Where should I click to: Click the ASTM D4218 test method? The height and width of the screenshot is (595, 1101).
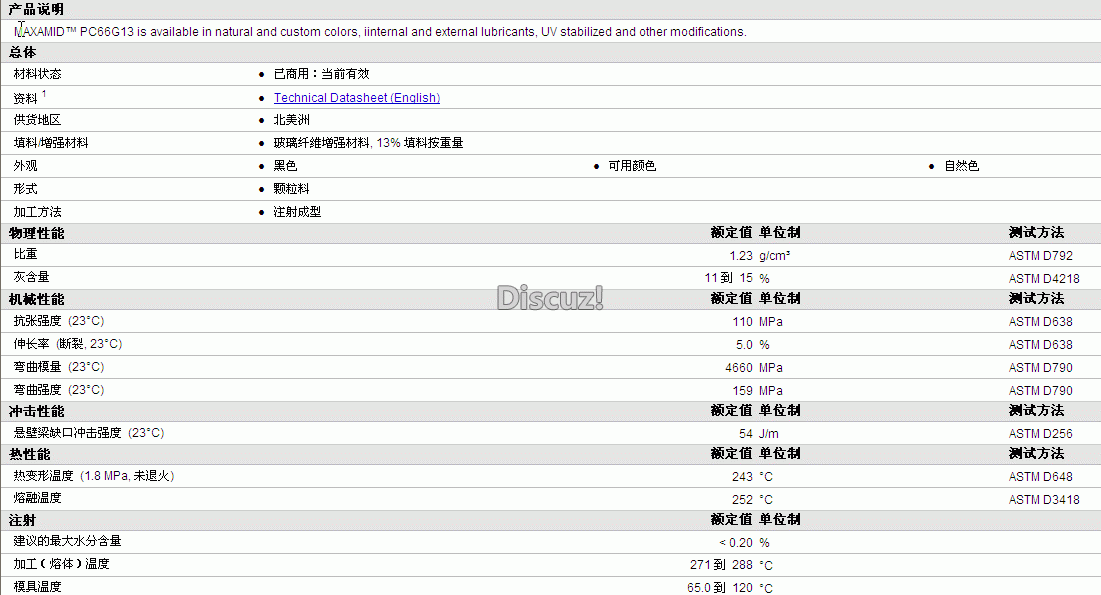pos(1044,279)
